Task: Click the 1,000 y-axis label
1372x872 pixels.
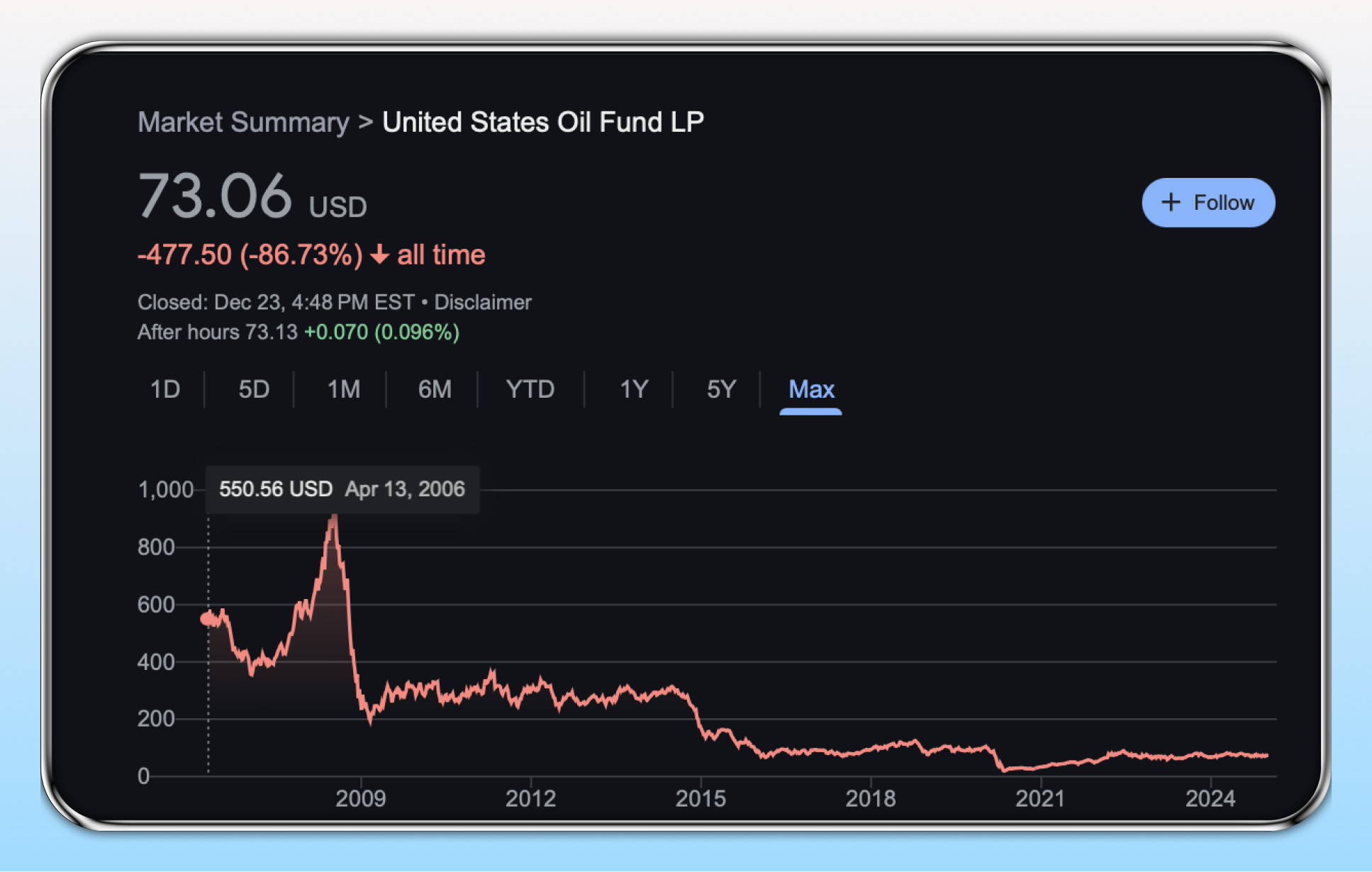Action: [x=166, y=489]
